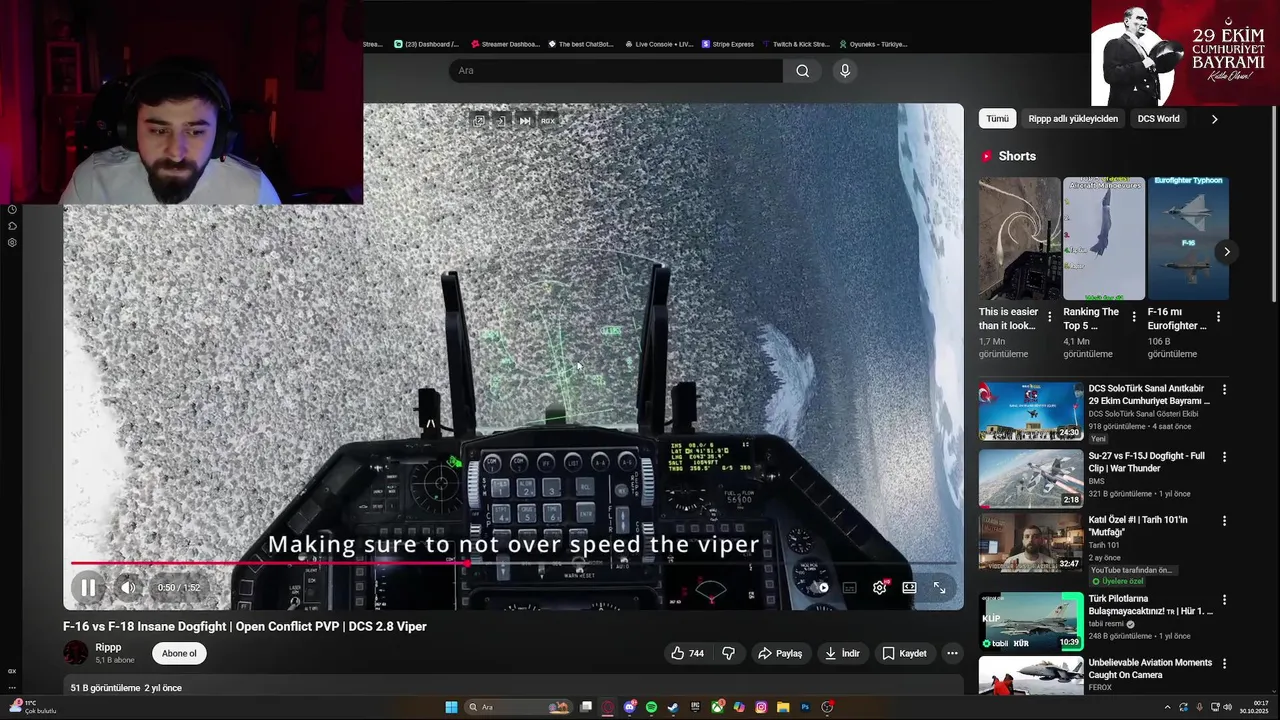Open options for 'This is easier' Short
This screenshot has width=1280, height=720.
coord(1049,317)
